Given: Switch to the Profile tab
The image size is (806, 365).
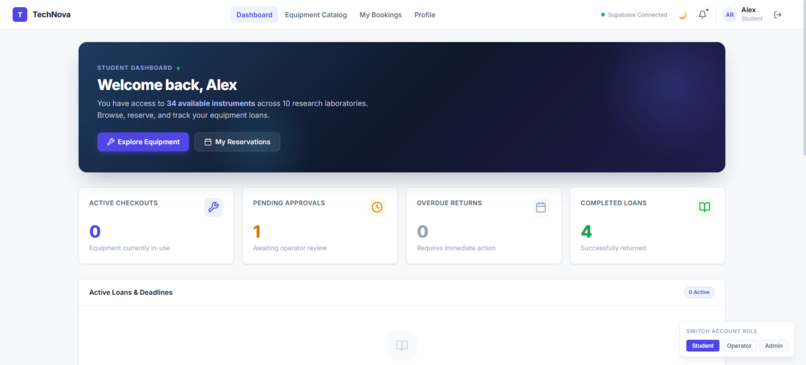Looking at the screenshot, I should [x=425, y=15].
